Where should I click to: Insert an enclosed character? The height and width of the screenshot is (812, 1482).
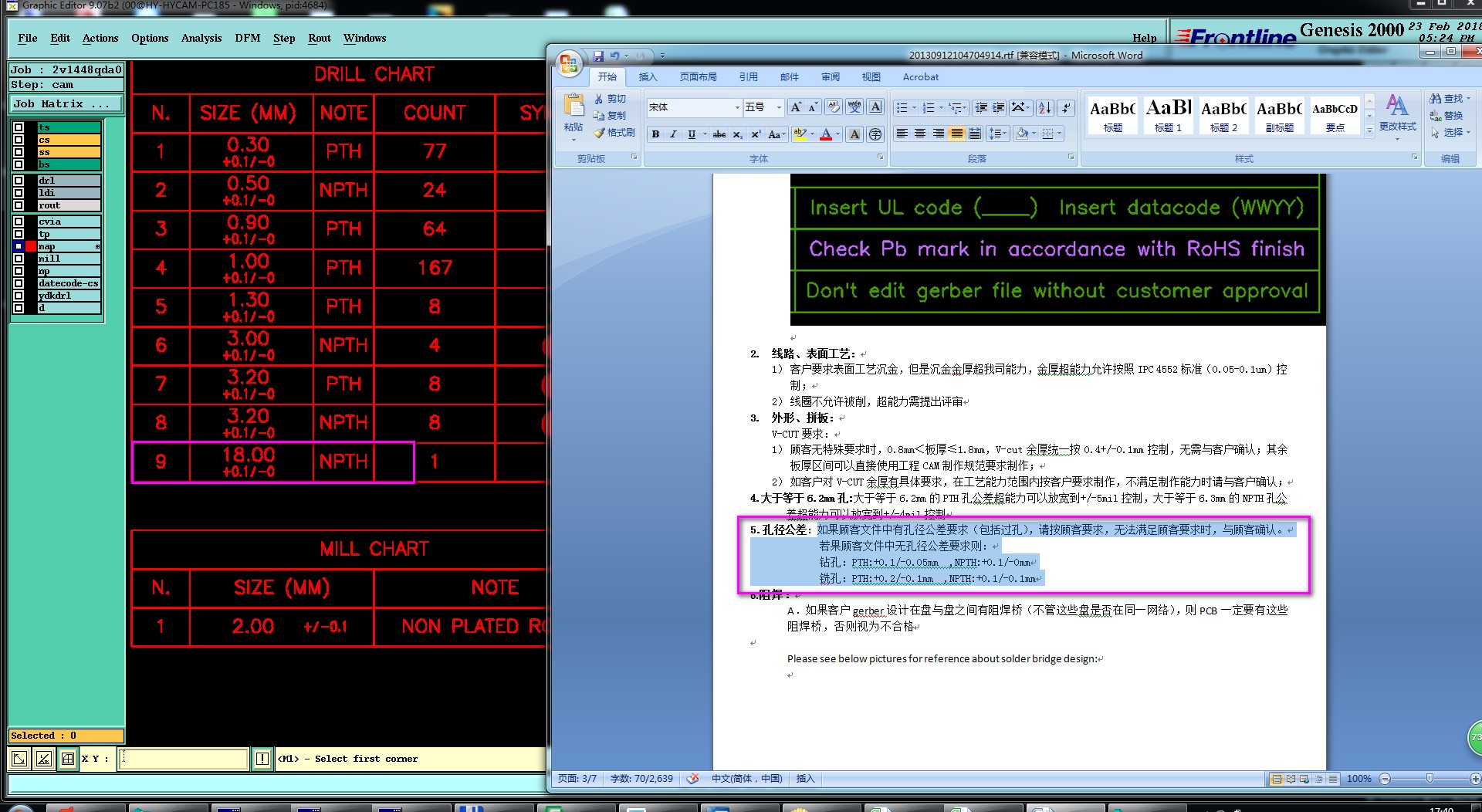pyautogui.click(x=875, y=134)
